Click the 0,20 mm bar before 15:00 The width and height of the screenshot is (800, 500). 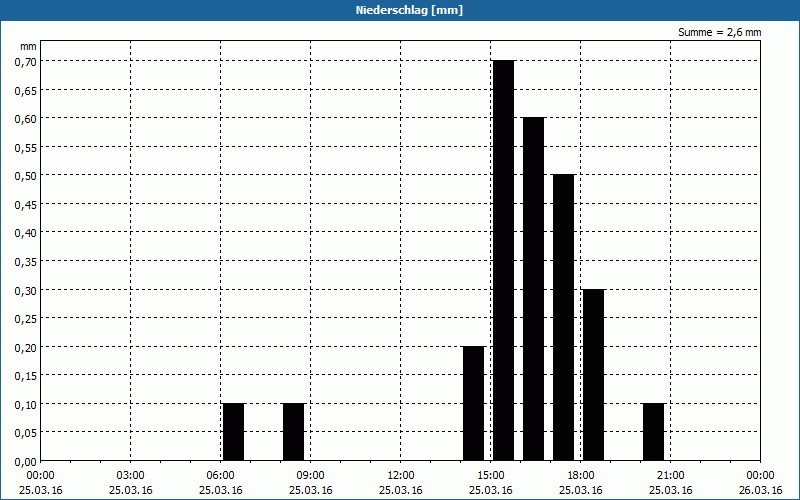[x=473, y=403]
